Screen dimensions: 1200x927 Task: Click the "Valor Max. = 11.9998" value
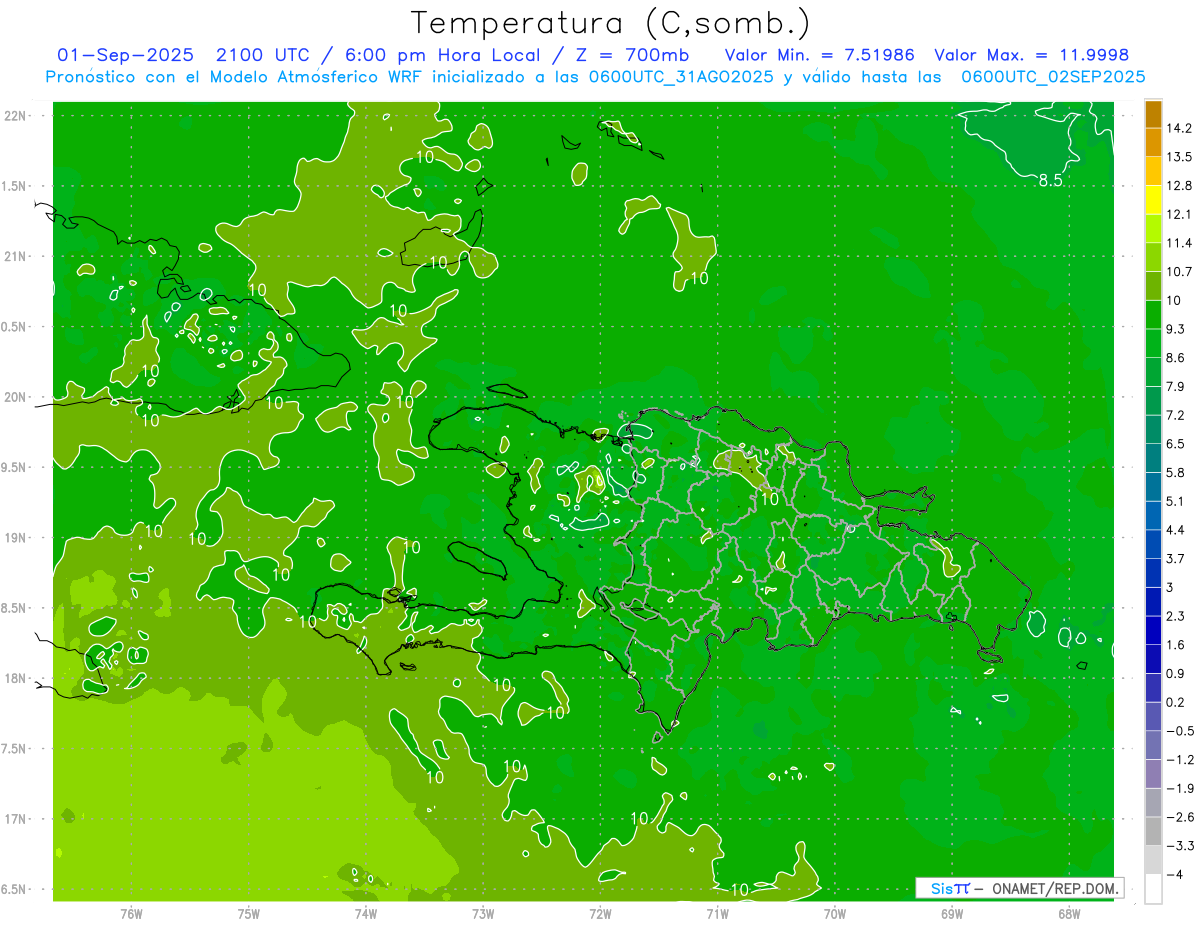1031,55
